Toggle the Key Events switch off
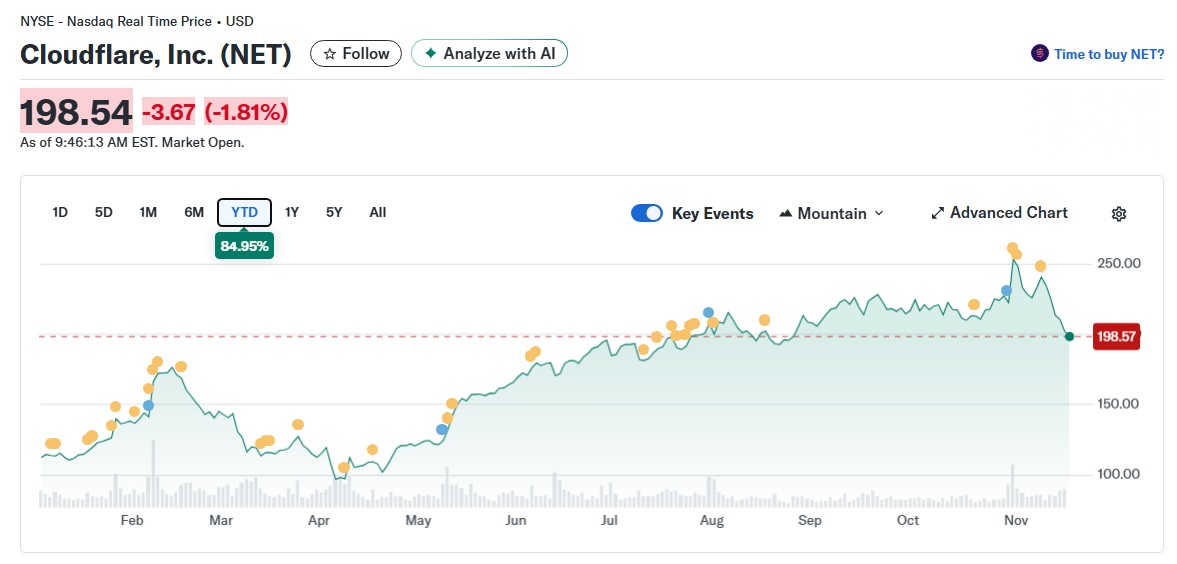Image resolution: width=1177 pixels, height=564 pixels. [x=647, y=213]
